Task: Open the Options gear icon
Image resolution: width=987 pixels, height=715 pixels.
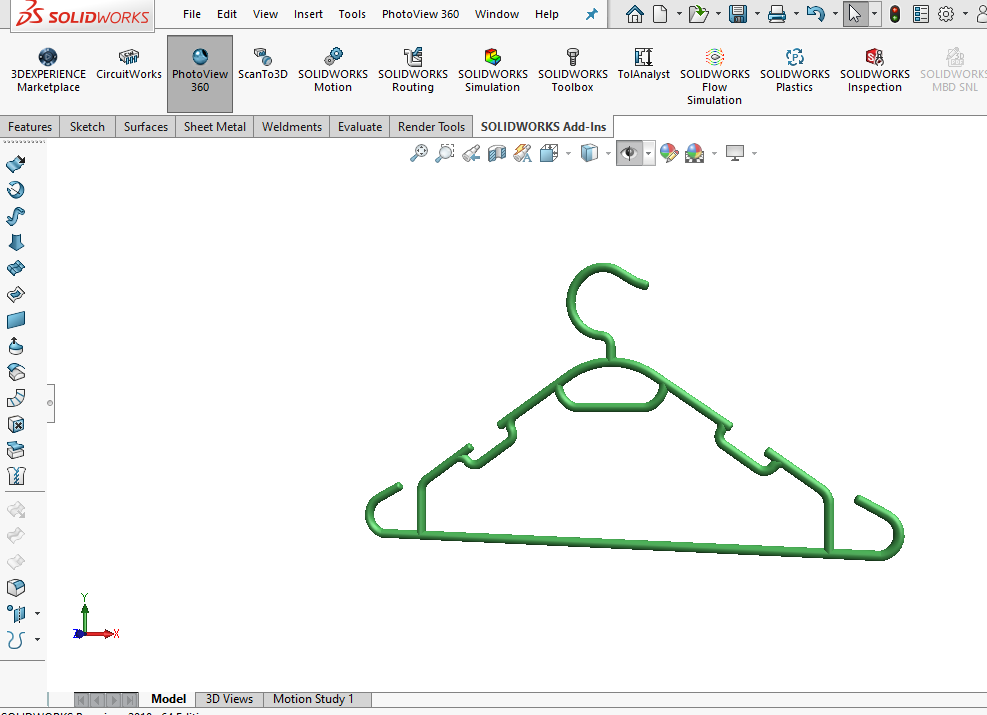Action: [946, 14]
